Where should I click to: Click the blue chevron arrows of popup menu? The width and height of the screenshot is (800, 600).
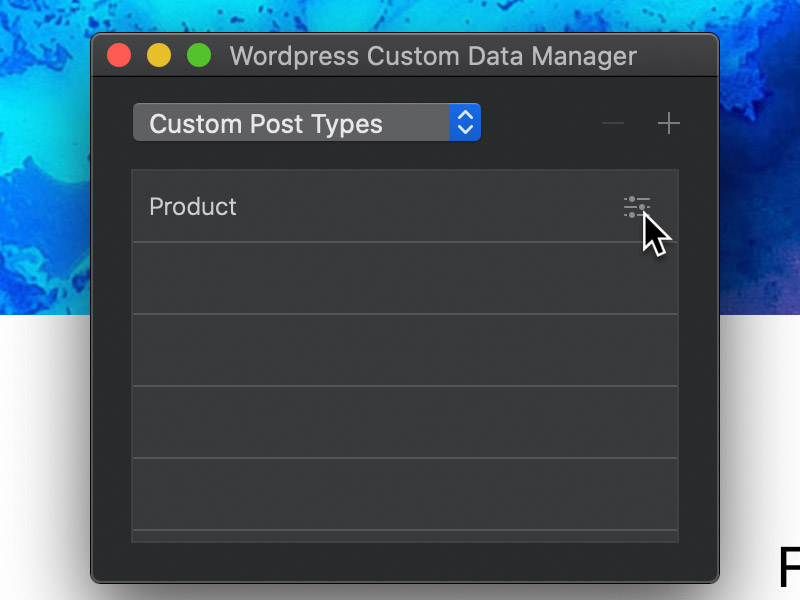tap(465, 123)
